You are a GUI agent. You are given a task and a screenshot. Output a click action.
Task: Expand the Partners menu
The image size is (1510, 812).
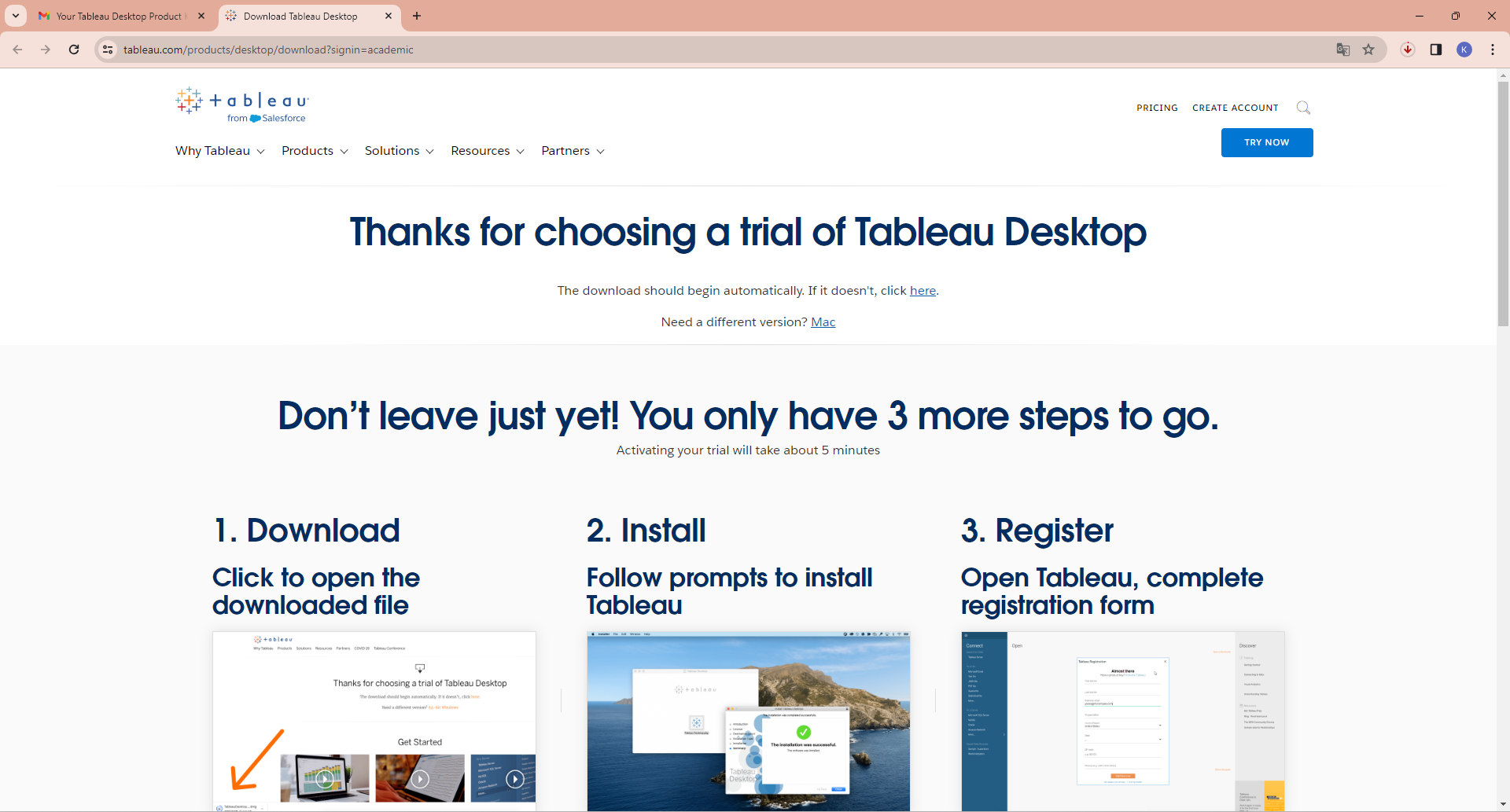pos(573,151)
